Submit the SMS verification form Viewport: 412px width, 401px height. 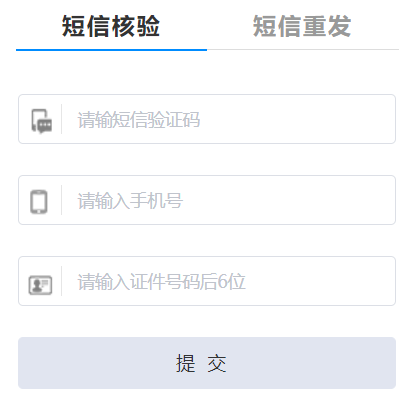pyautogui.click(x=207, y=363)
